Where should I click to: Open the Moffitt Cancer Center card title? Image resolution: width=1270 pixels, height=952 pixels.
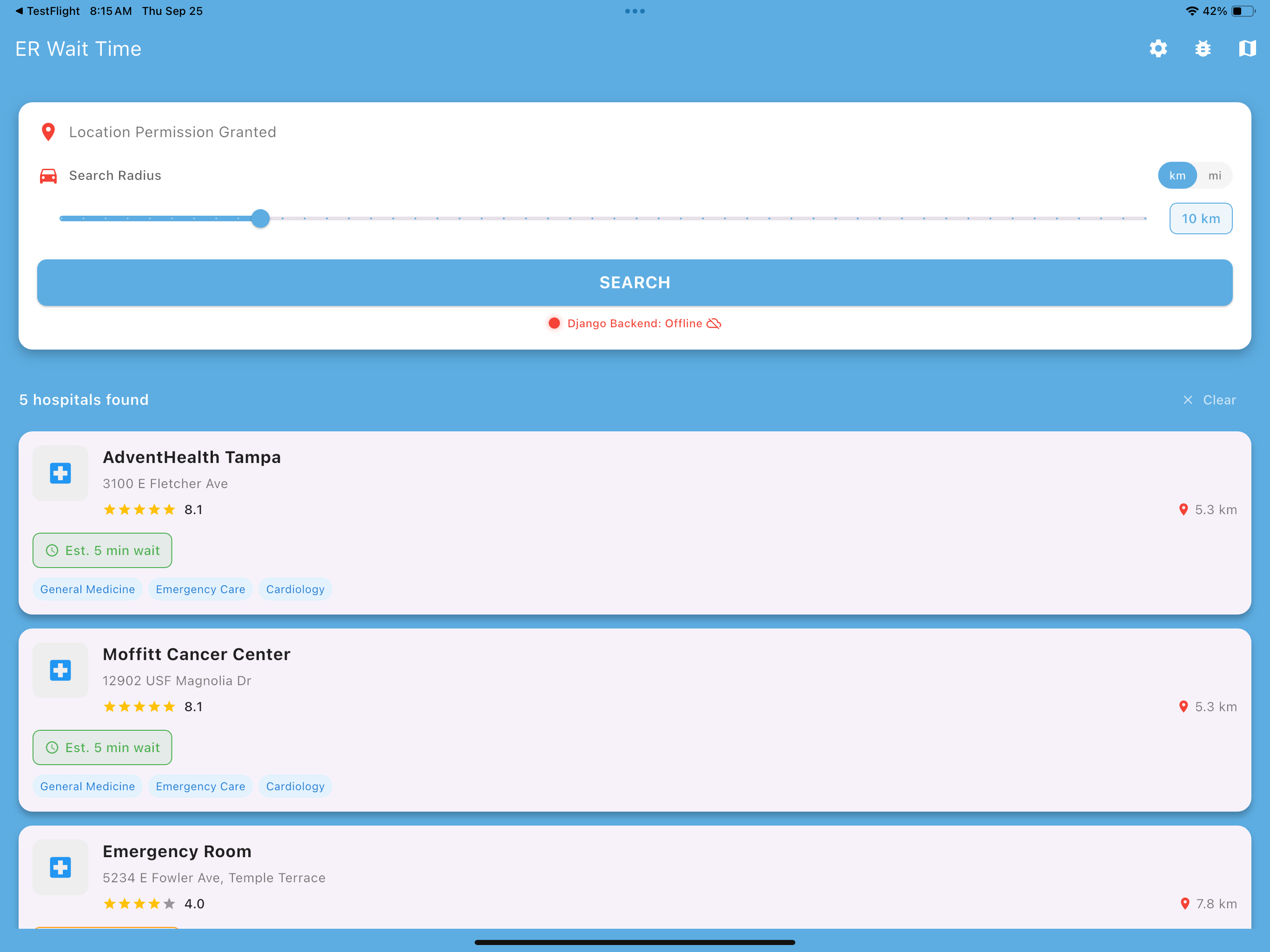tap(196, 654)
